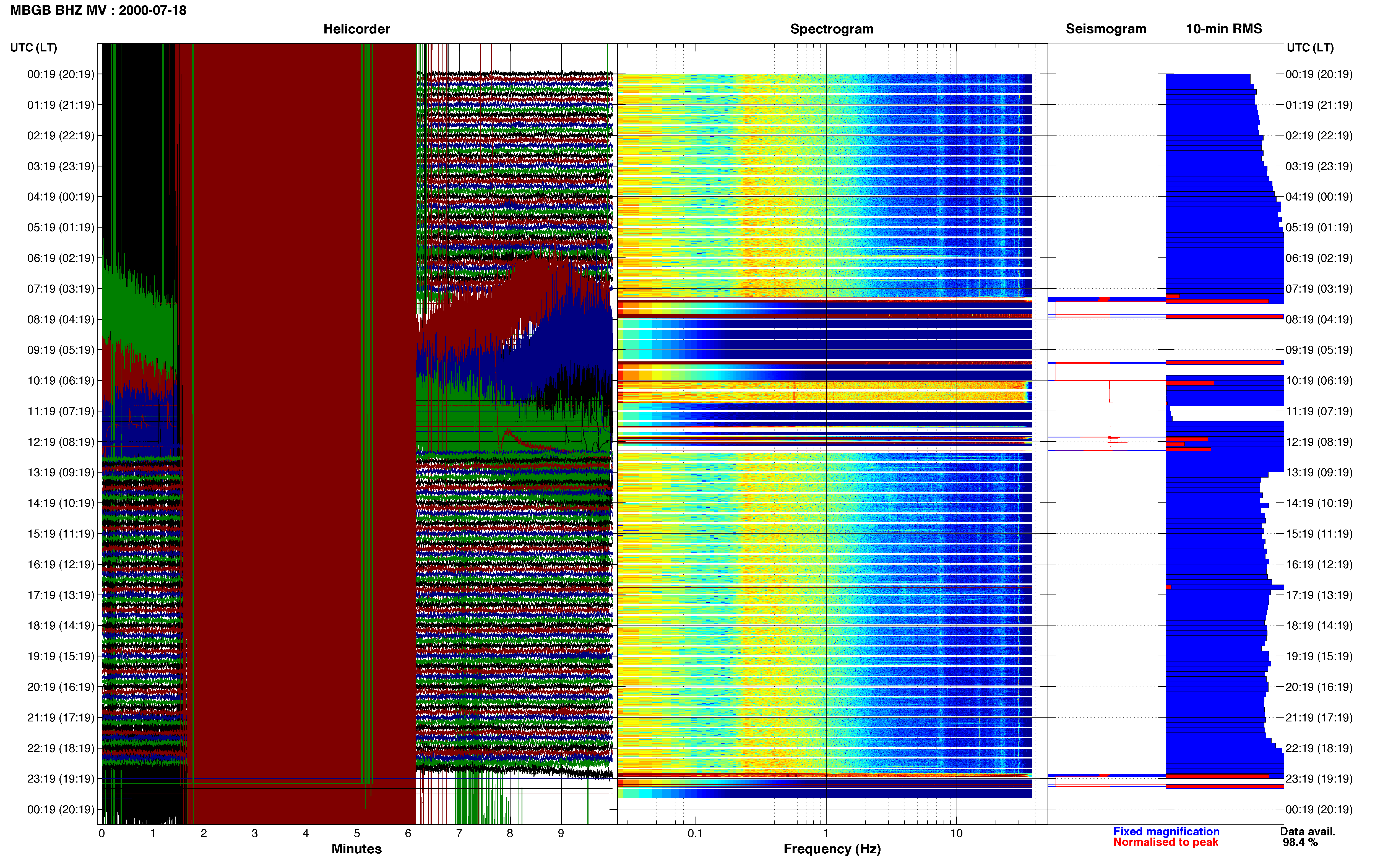The height and width of the screenshot is (868, 1388).
Task: Select the 'Helicorder' panel heading
Action: tap(356, 29)
